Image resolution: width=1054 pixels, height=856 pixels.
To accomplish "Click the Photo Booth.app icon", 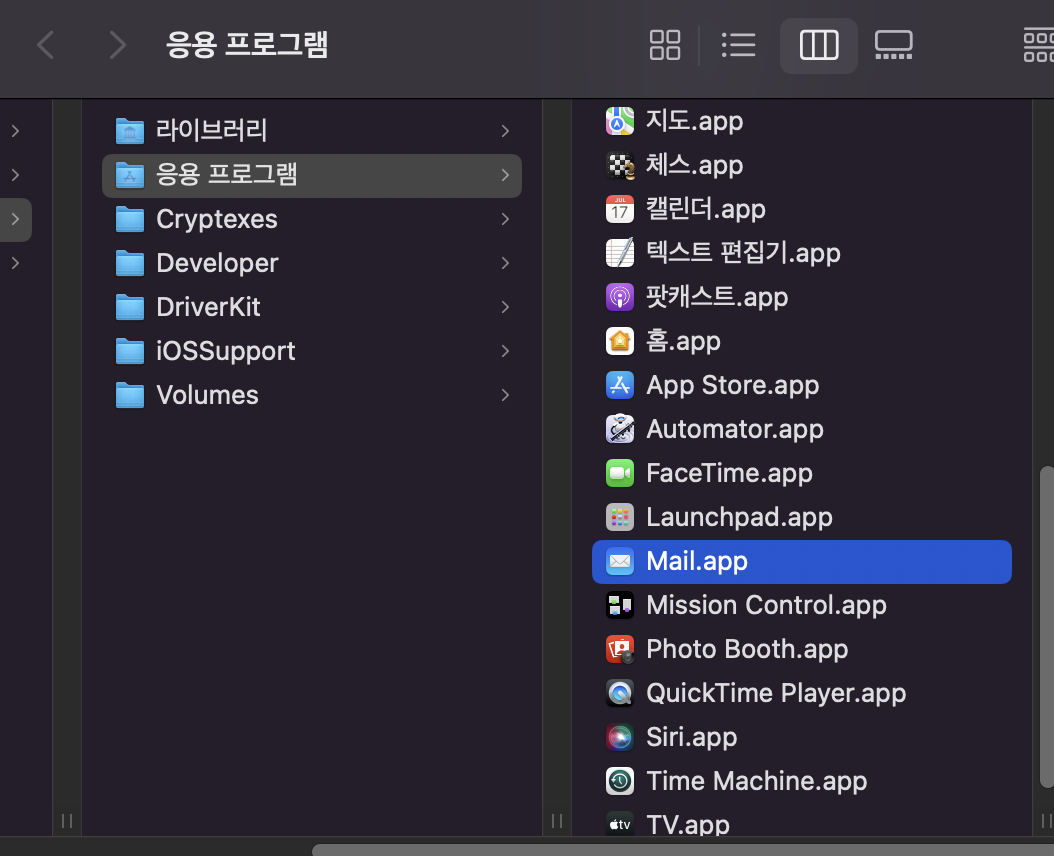I will pyautogui.click(x=620, y=650).
